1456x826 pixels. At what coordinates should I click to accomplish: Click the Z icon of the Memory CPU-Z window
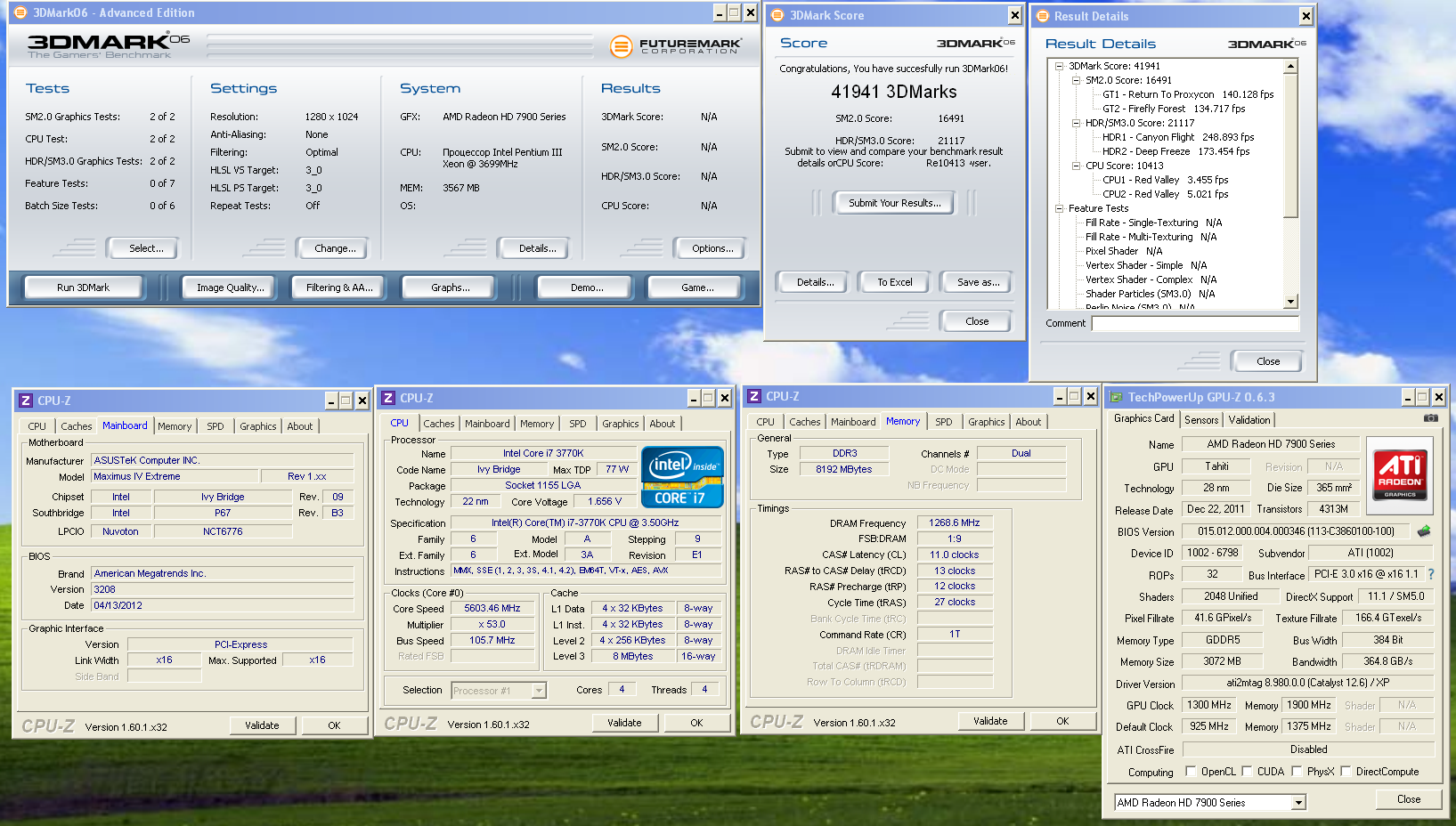tap(754, 396)
